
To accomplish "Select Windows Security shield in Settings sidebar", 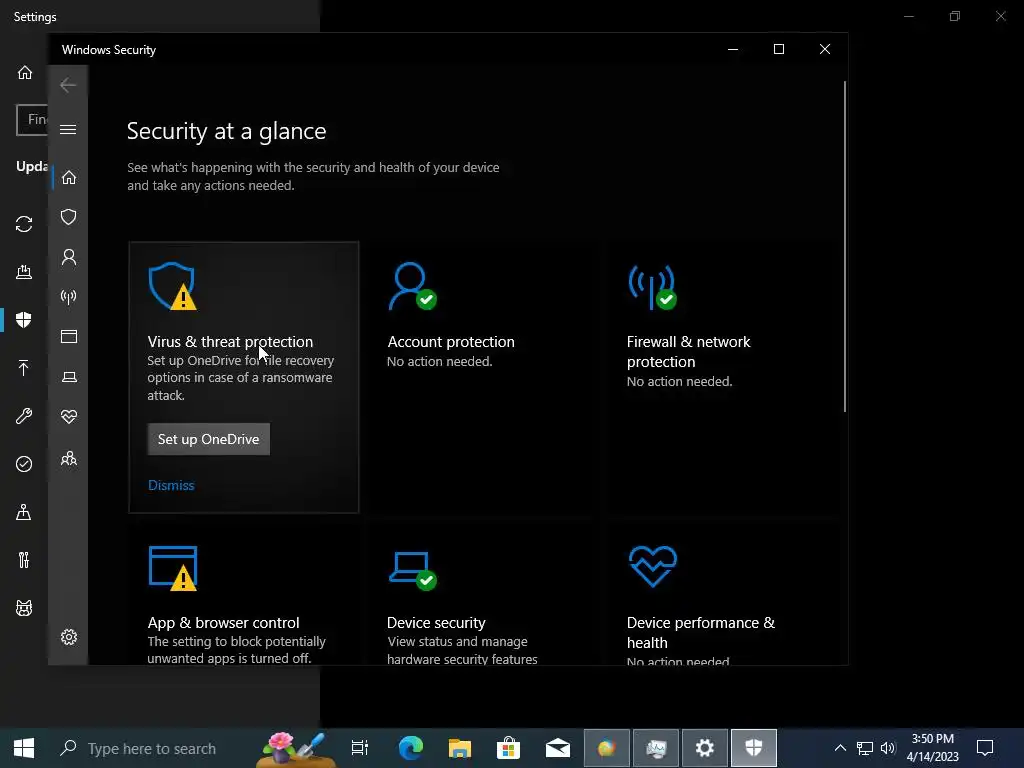I will tap(24, 319).
